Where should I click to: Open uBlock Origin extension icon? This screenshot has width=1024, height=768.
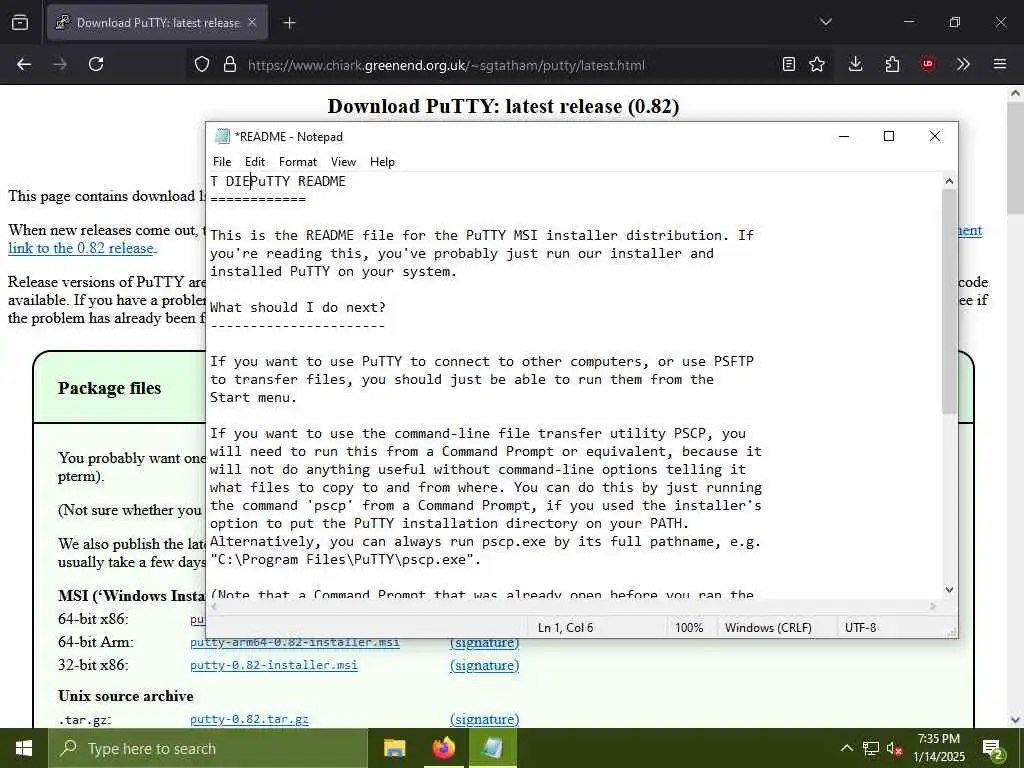[928, 64]
